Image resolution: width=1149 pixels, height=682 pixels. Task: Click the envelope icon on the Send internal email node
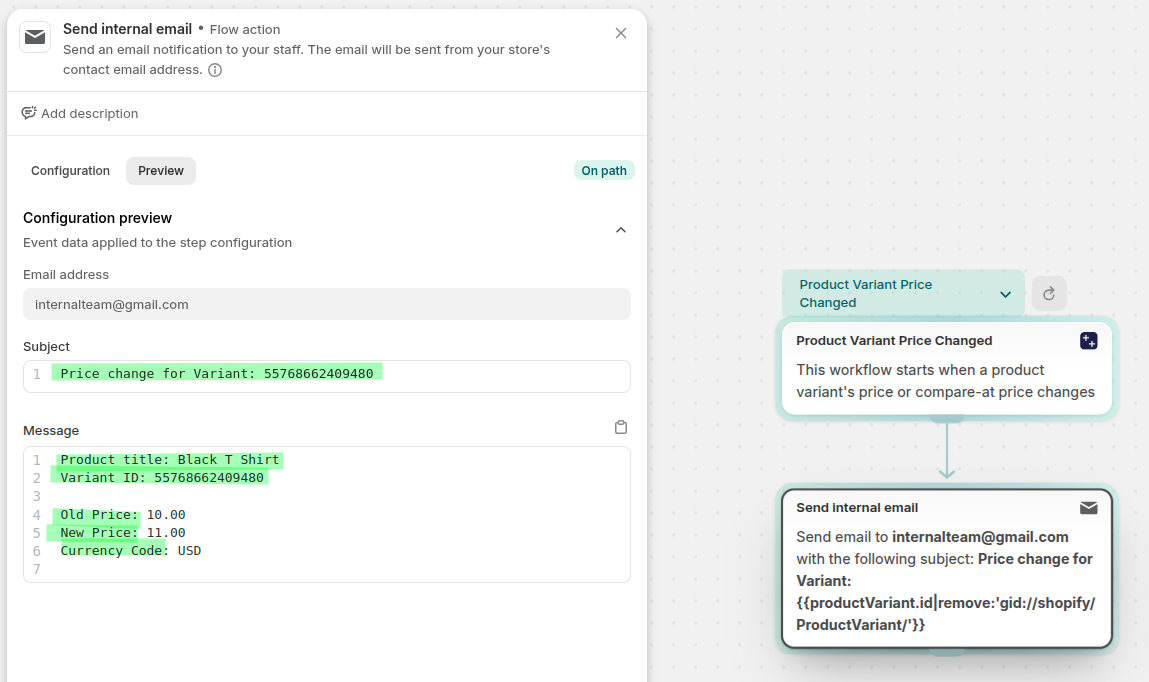[x=1088, y=508]
